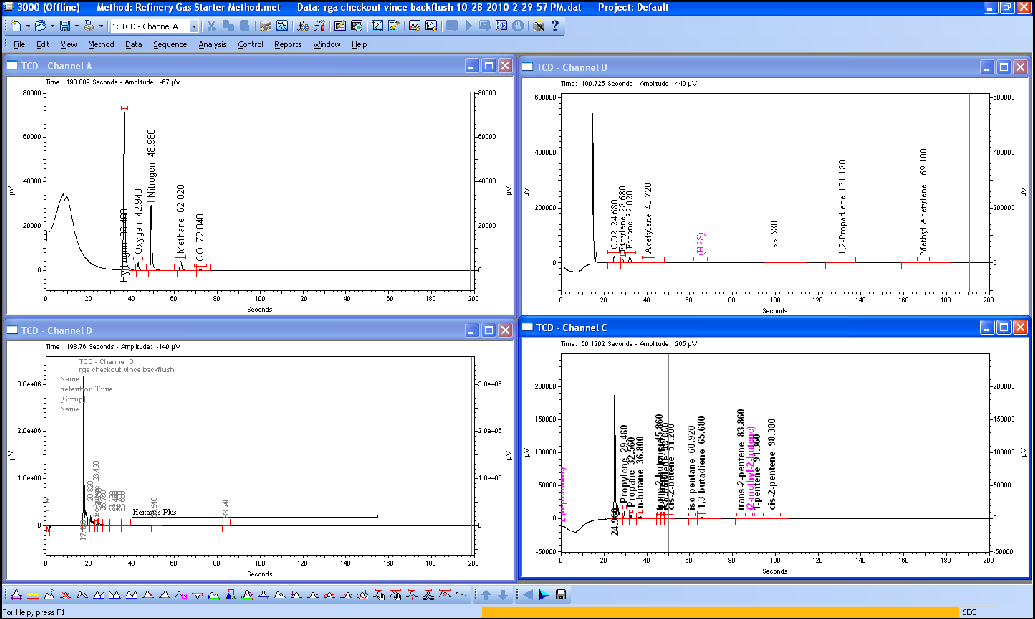Image resolution: width=1035 pixels, height=619 pixels.
Task: Open the dropdown arrow beside New icon
Action: click(x=28, y=26)
